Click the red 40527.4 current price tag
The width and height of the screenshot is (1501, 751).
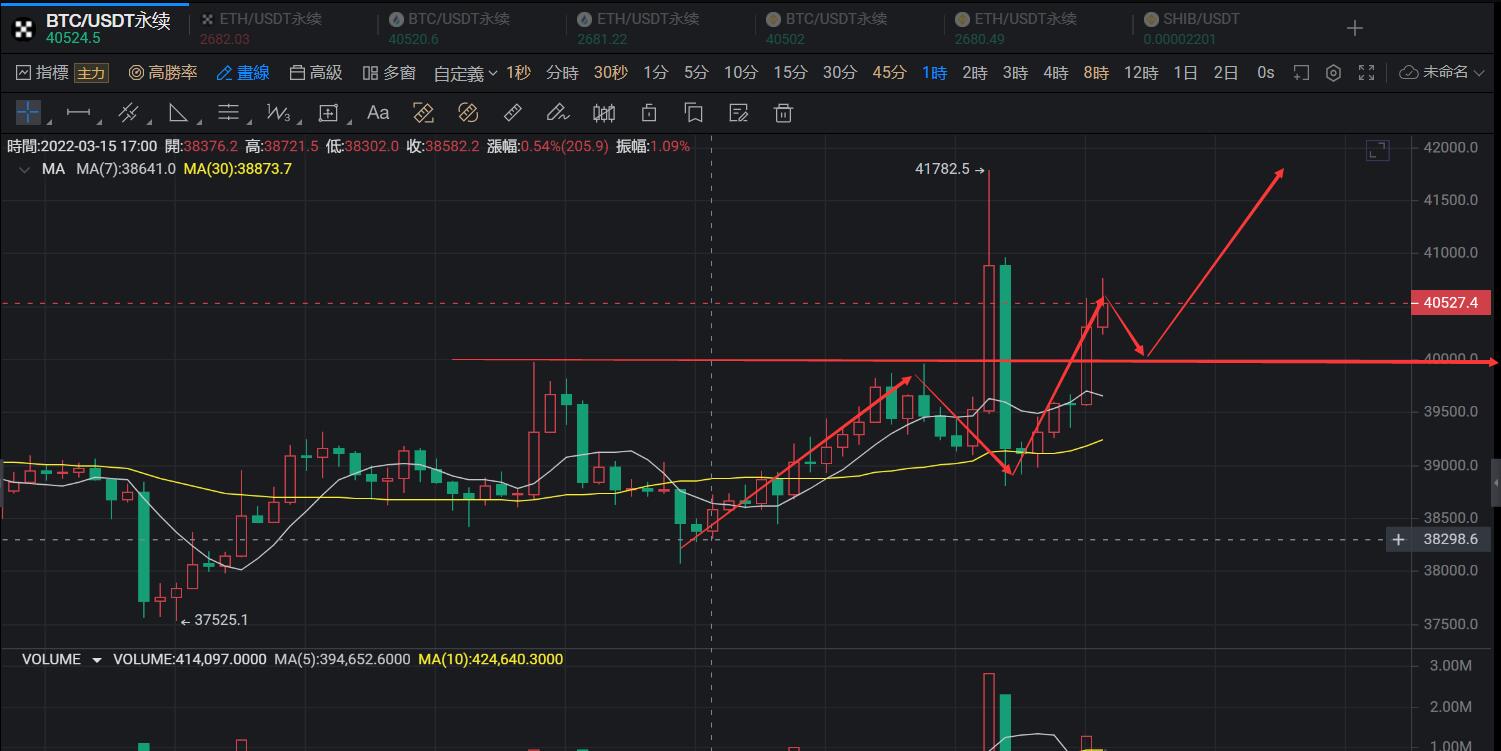point(1450,302)
